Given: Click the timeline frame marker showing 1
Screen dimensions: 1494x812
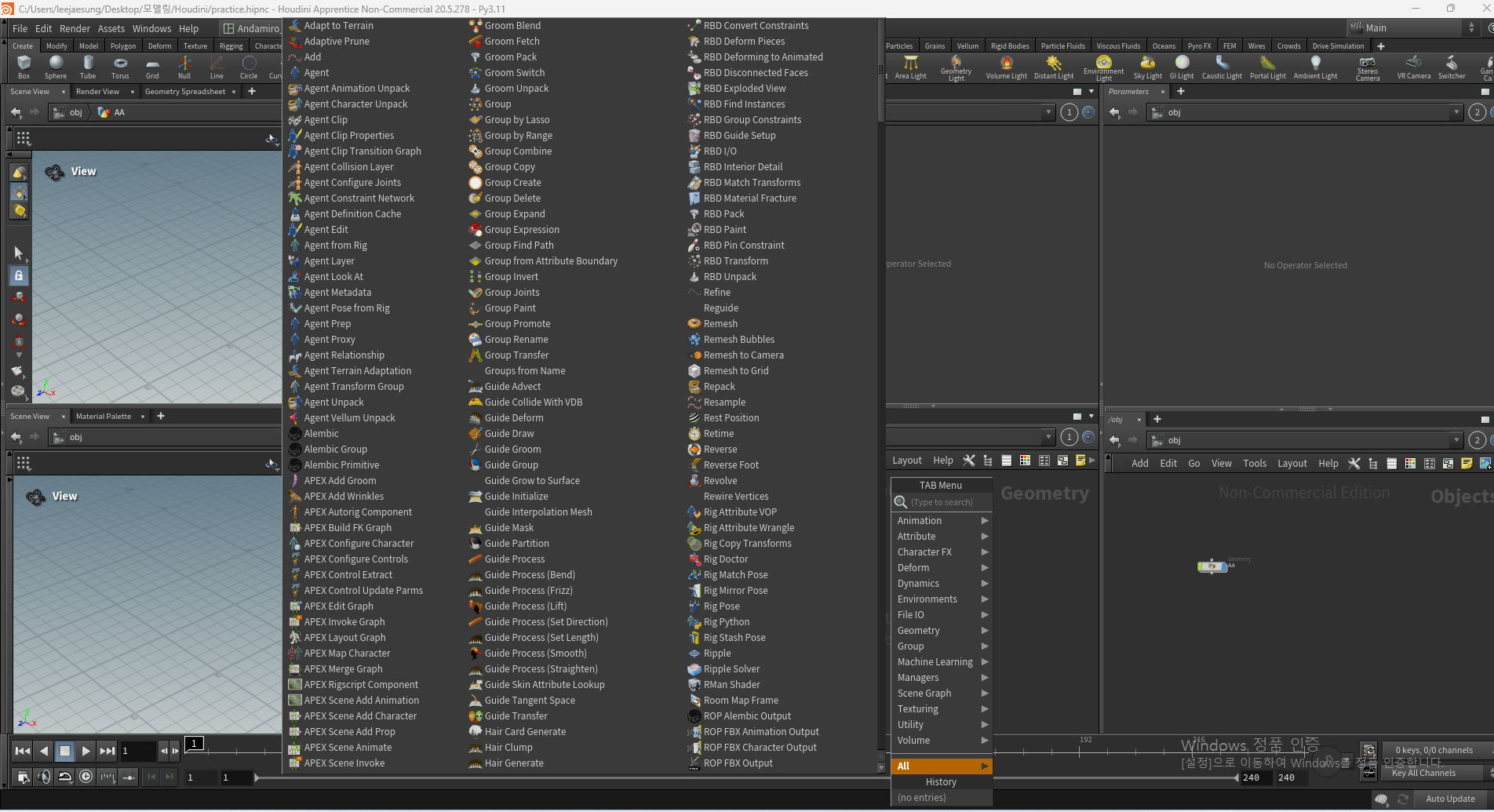Looking at the screenshot, I should [x=194, y=743].
